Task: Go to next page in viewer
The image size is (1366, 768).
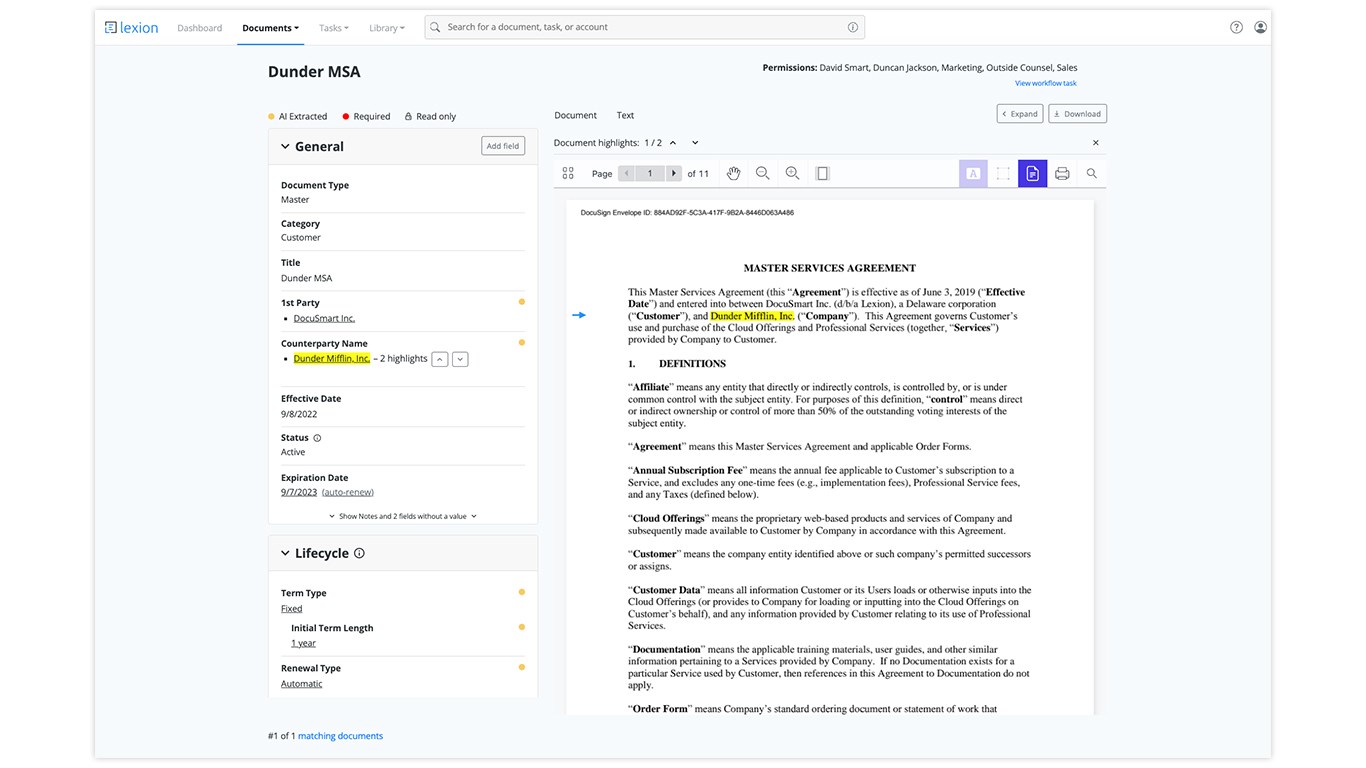Action: coord(674,173)
